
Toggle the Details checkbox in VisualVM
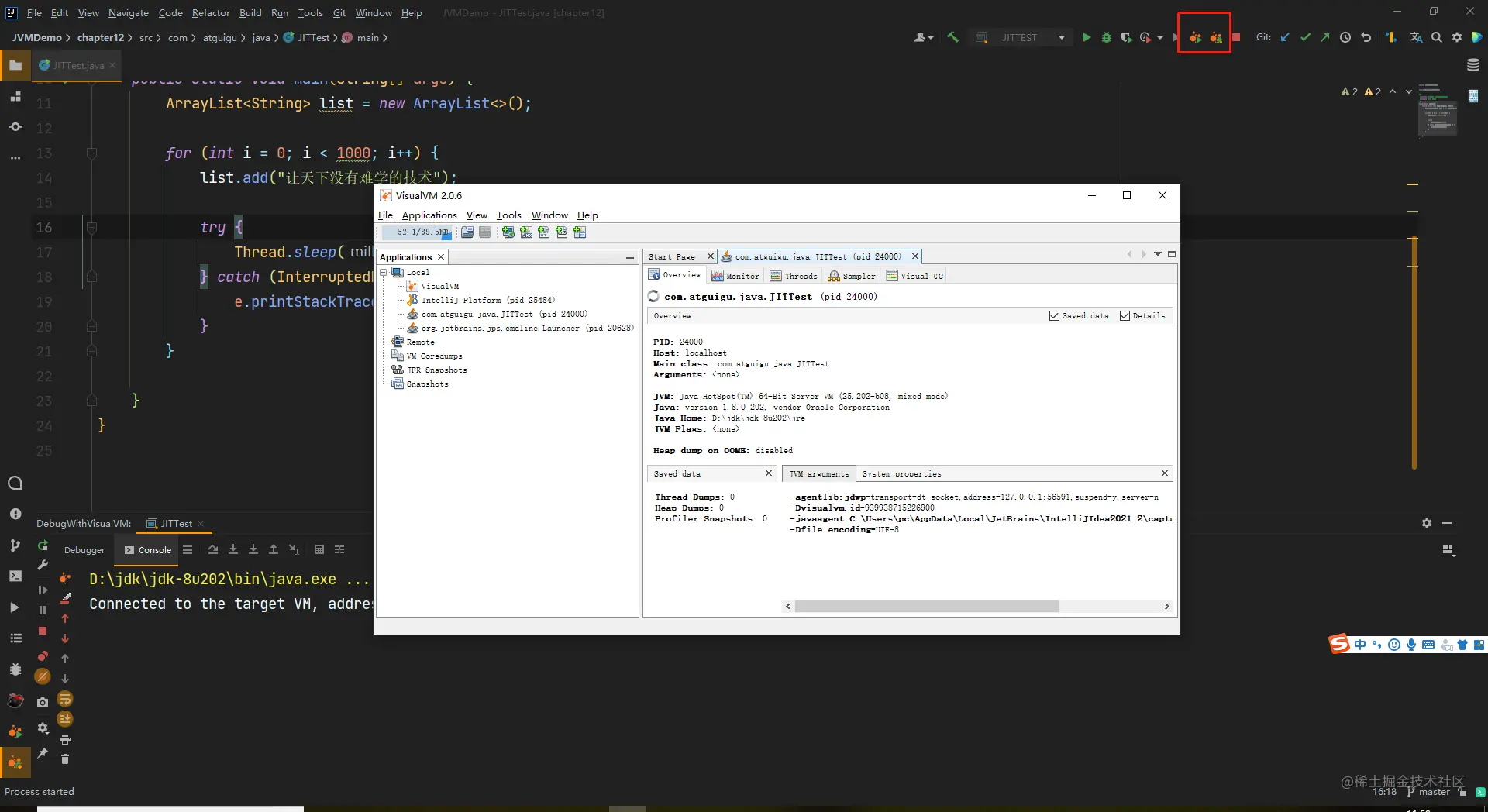pyautogui.click(x=1125, y=316)
